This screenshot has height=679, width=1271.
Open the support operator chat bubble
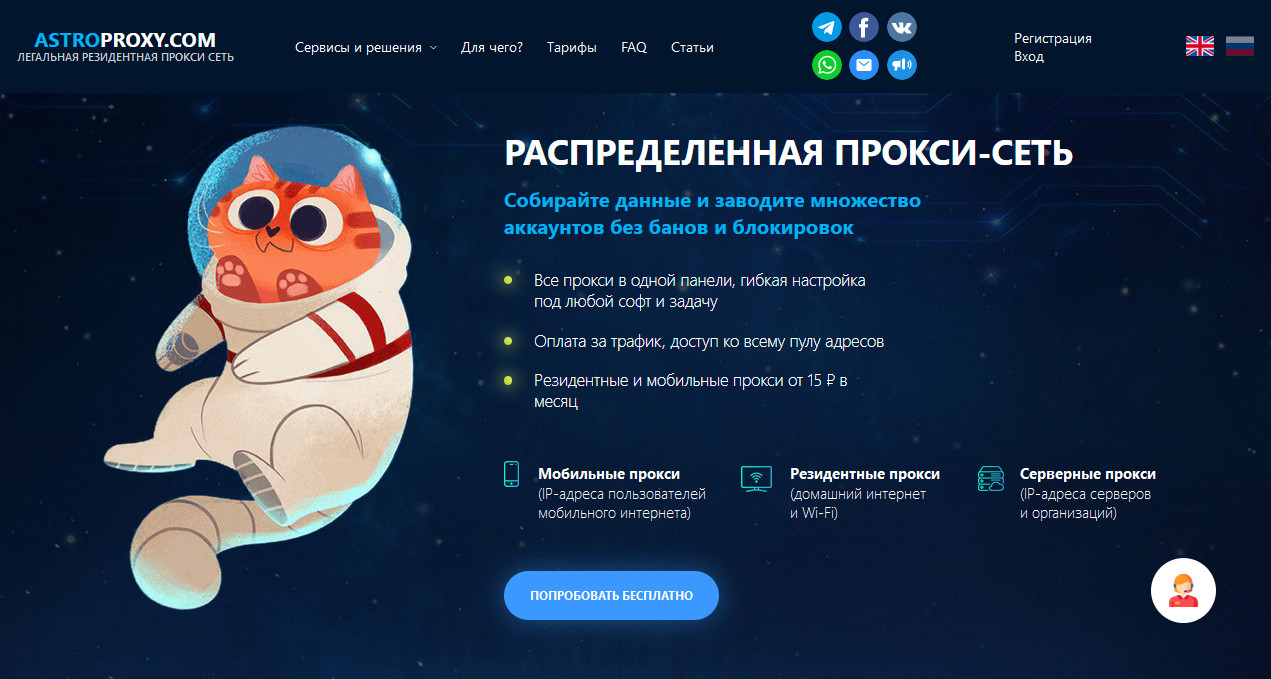click(1183, 591)
